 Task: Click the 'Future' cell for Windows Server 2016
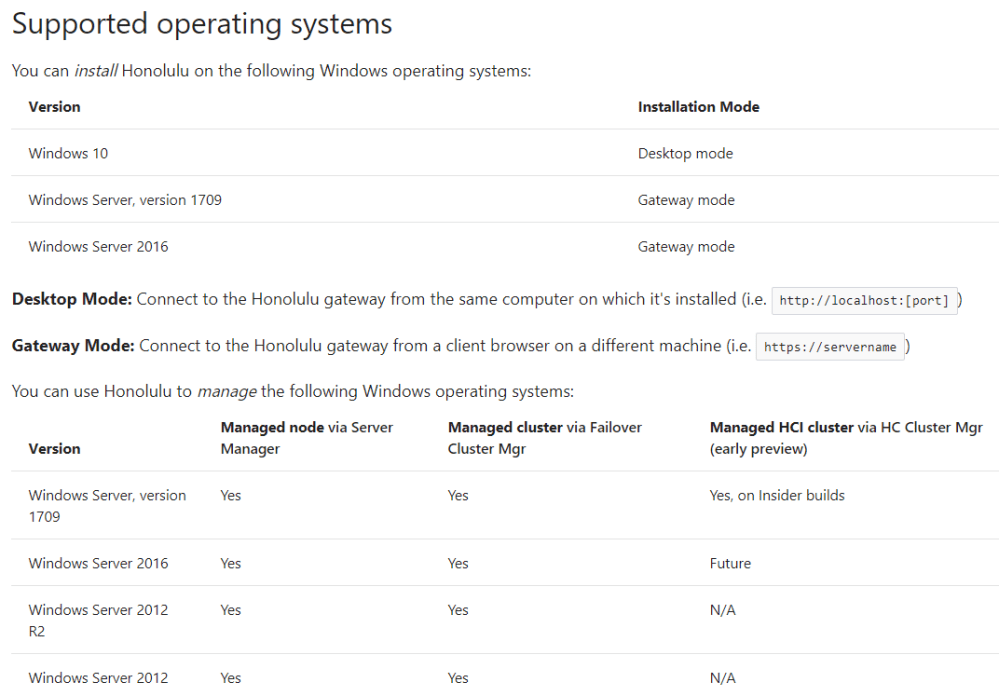coord(730,564)
